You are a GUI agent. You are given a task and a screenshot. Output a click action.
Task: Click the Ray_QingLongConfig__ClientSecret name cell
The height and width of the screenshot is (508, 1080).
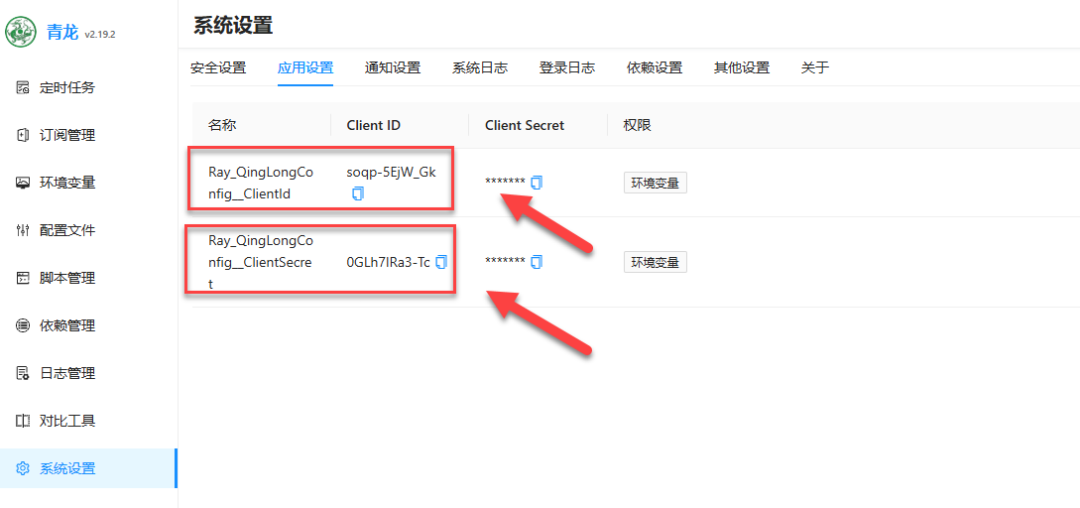point(261,262)
